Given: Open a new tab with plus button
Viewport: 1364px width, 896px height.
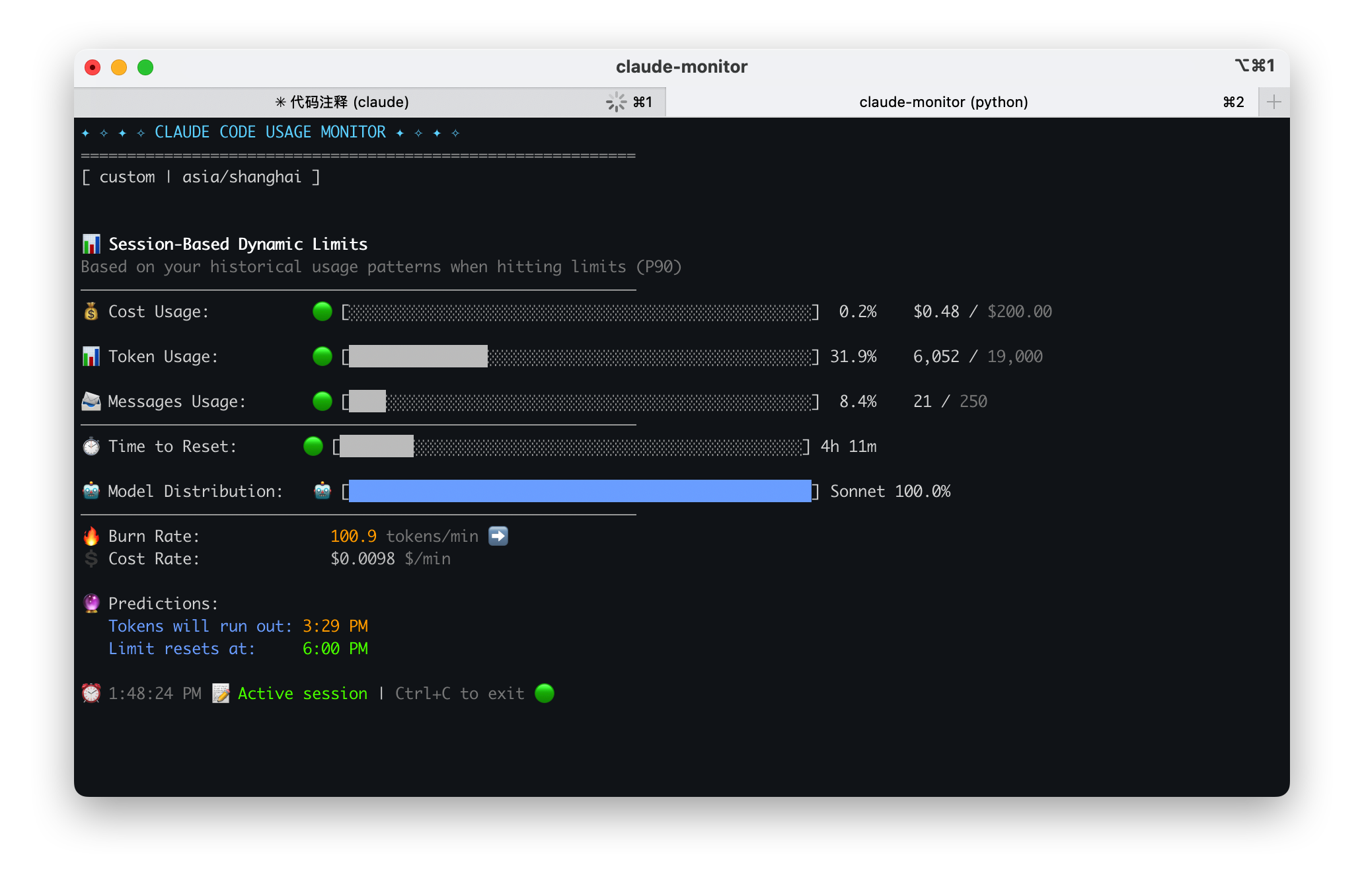Looking at the screenshot, I should [x=1273, y=102].
